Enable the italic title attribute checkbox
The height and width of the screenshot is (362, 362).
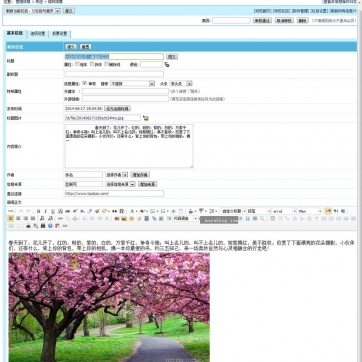point(92,64)
